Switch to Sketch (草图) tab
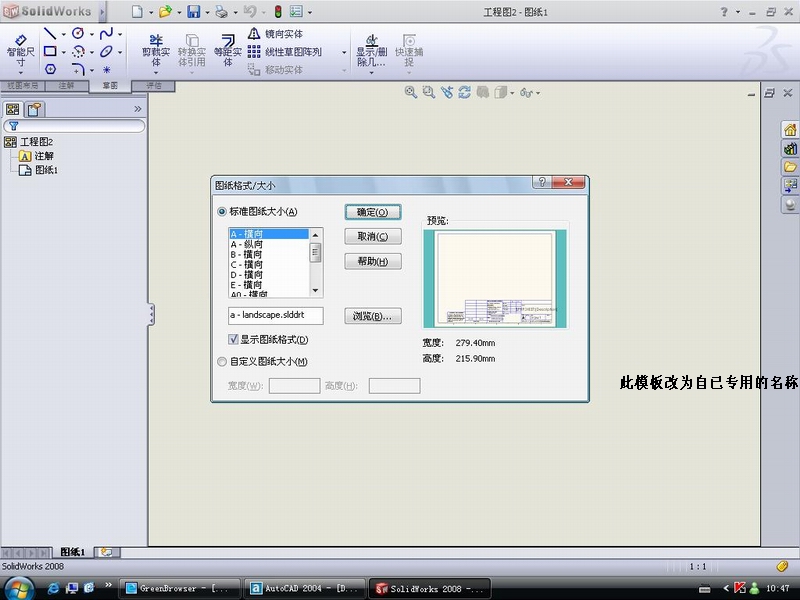 [110, 86]
